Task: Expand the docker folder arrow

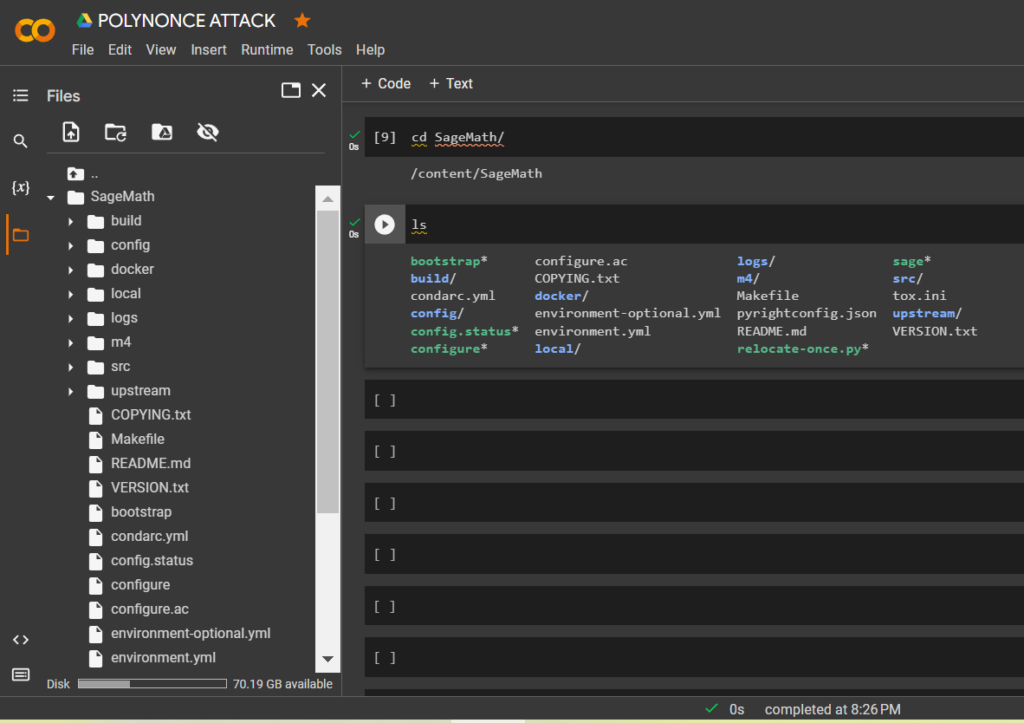Action: pyautogui.click(x=71, y=270)
